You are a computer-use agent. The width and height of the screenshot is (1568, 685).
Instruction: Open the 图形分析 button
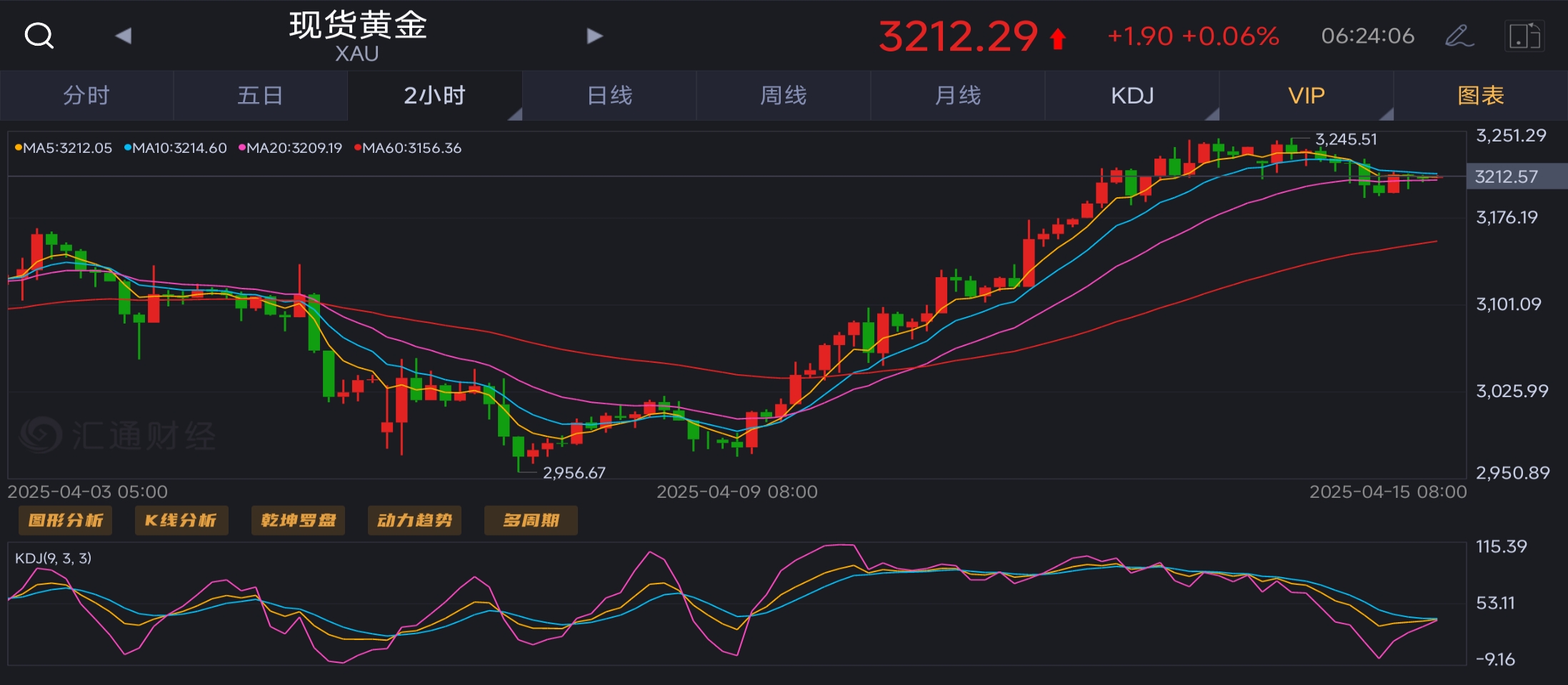65,520
